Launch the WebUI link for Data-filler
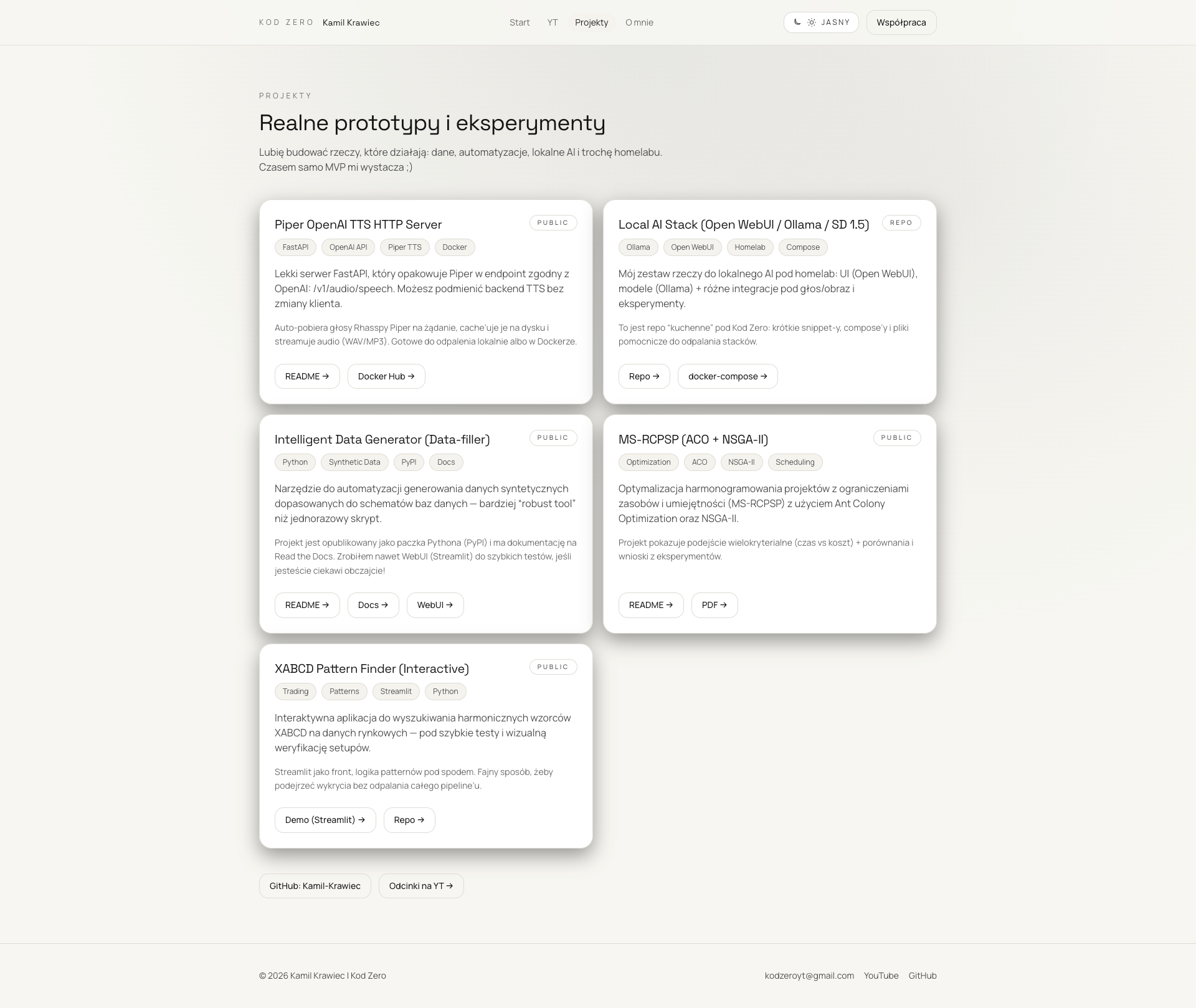The image size is (1196, 1008). tap(435, 605)
